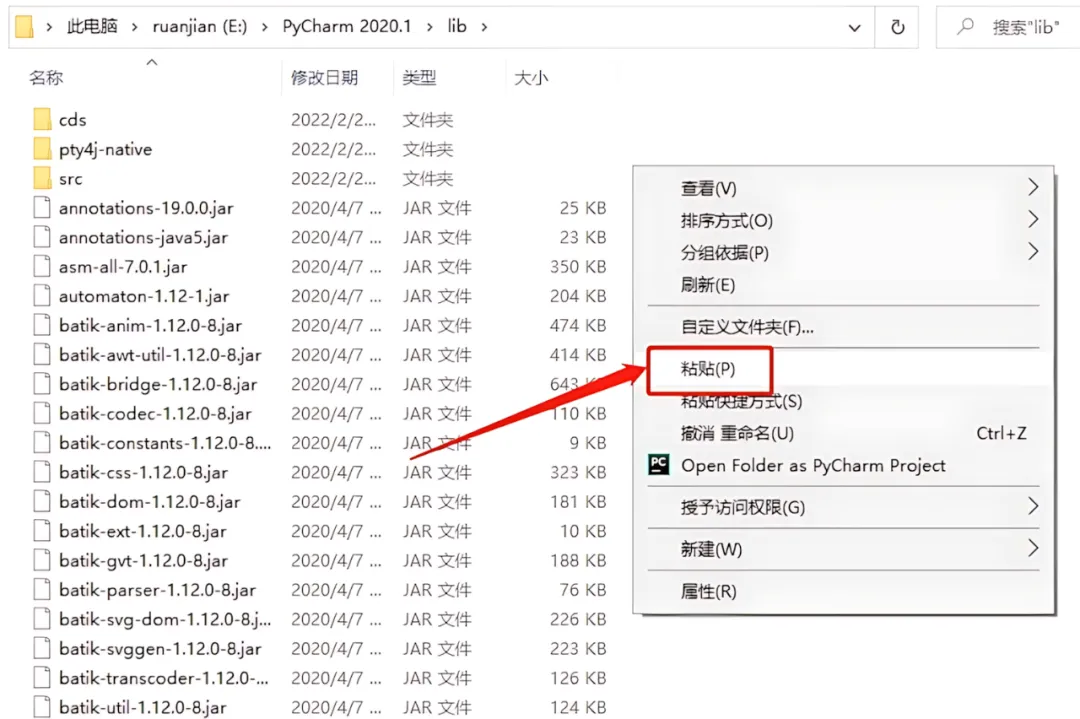Click 文件夹 type cell of cds row
This screenshot has width=1080, height=719.
[428, 120]
